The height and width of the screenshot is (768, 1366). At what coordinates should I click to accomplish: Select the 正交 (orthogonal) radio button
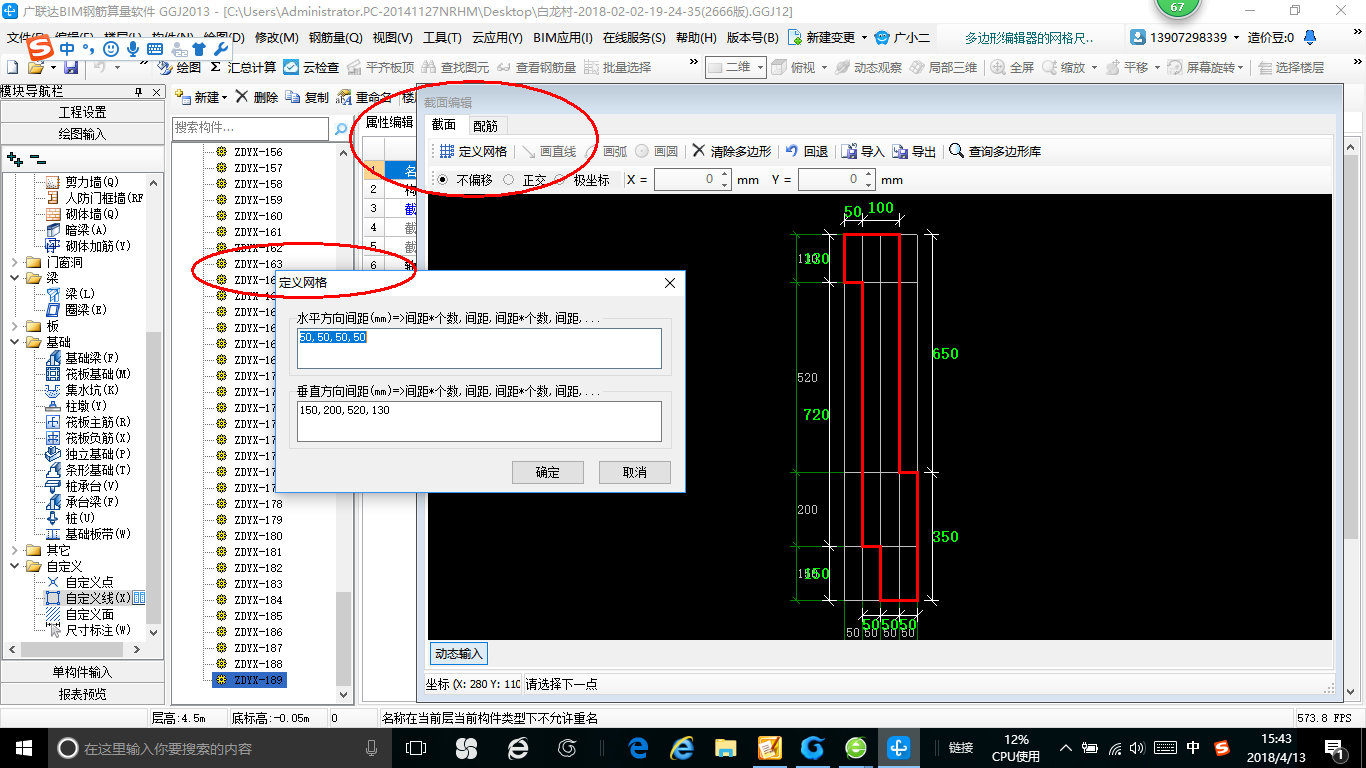point(509,180)
